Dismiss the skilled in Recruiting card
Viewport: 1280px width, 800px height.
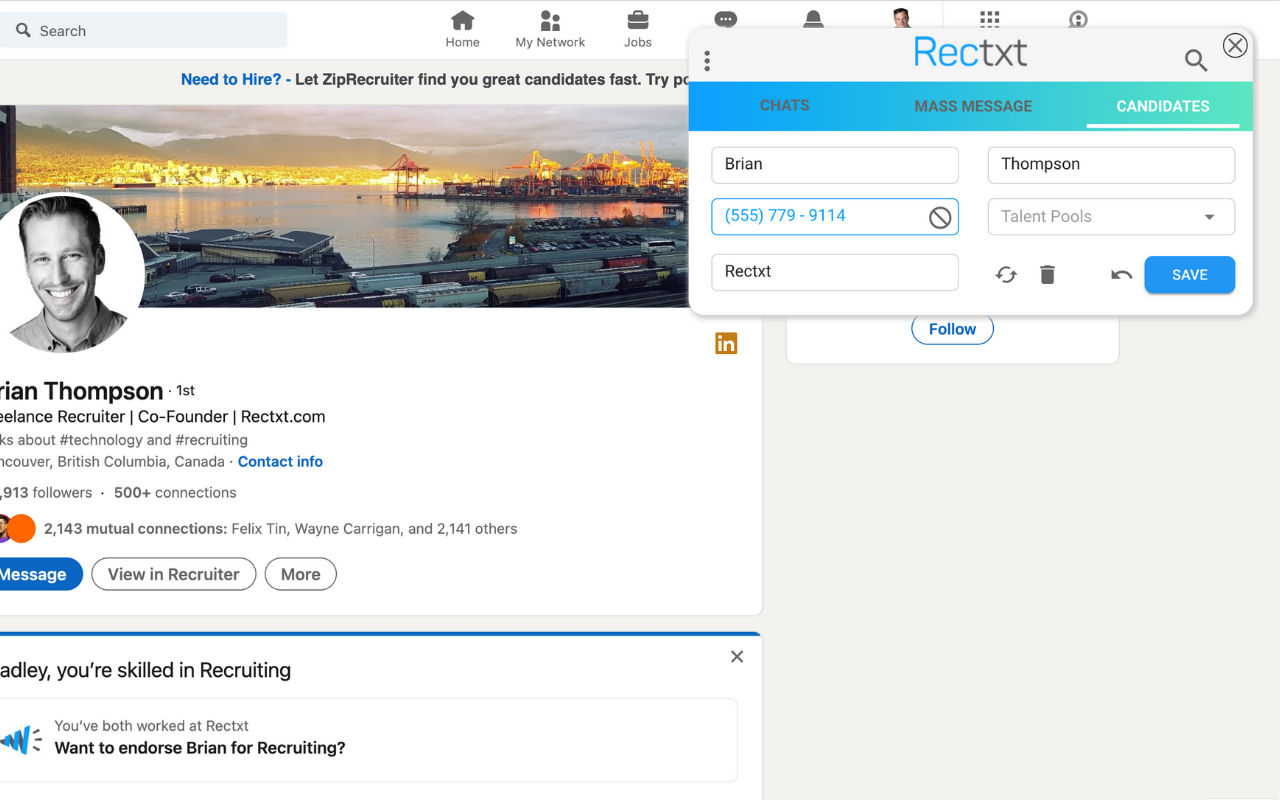click(x=737, y=657)
